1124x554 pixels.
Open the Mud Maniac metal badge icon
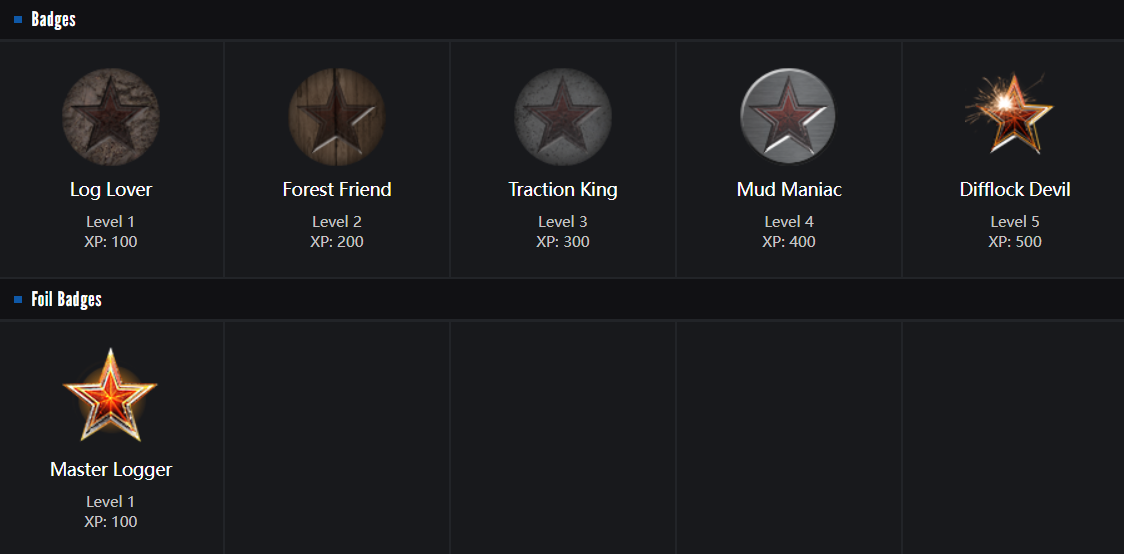(x=789, y=116)
